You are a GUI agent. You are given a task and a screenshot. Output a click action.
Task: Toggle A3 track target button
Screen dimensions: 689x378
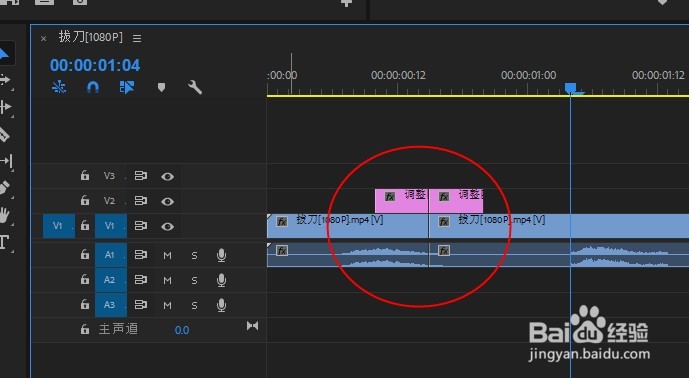click(x=111, y=305)
